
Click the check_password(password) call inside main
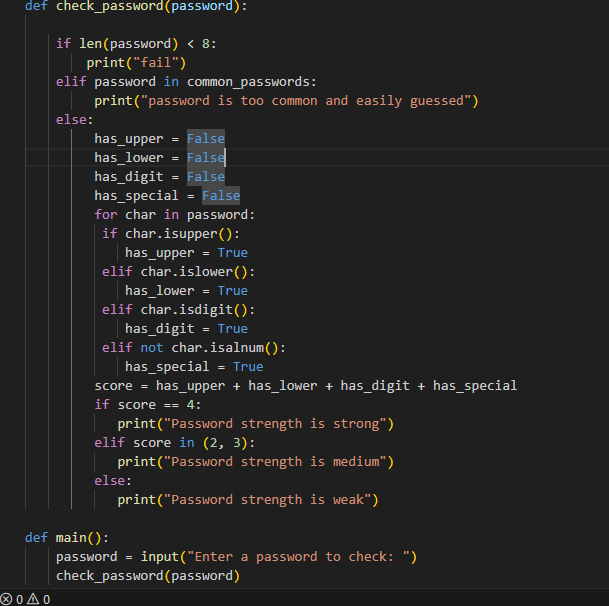point(148,576)
